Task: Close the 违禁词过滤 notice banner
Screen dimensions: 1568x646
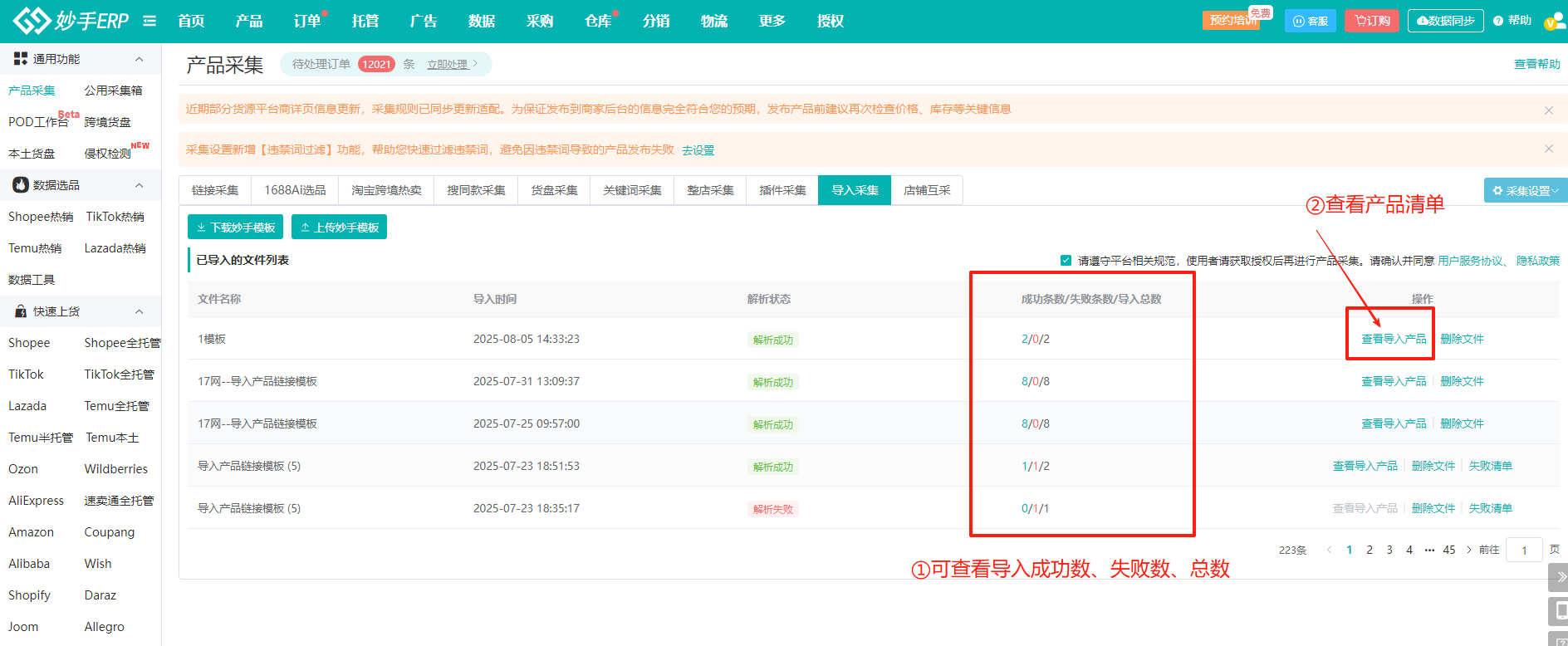Action: (x=1548, y=149)
